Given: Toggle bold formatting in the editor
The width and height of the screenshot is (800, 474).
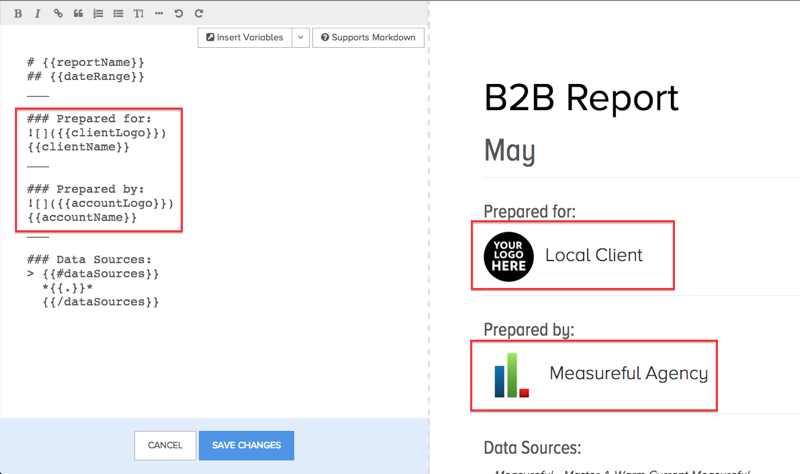Looking at the screenshot, I should [18, 13].
